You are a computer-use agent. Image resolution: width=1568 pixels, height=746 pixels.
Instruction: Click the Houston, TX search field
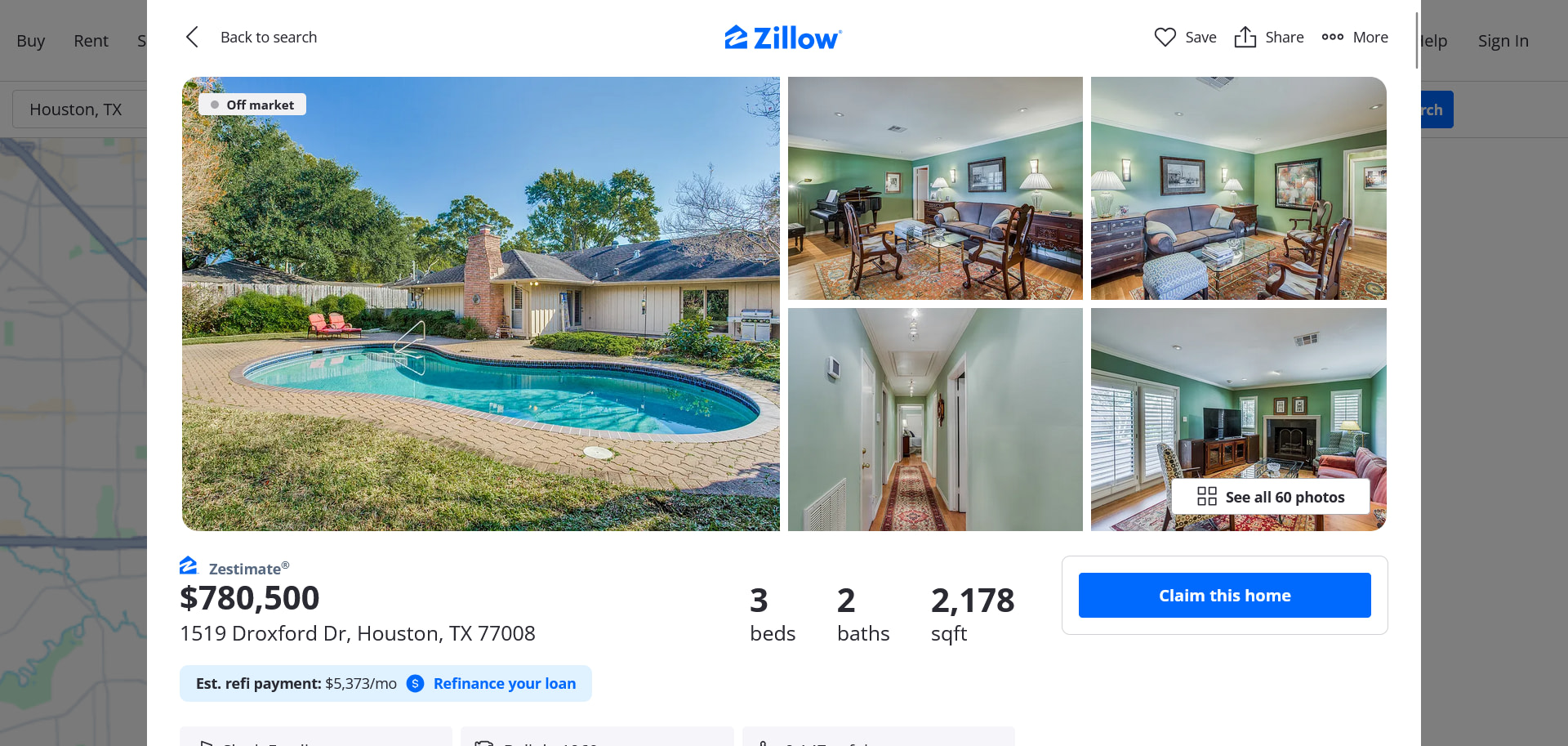click(79, 109)
